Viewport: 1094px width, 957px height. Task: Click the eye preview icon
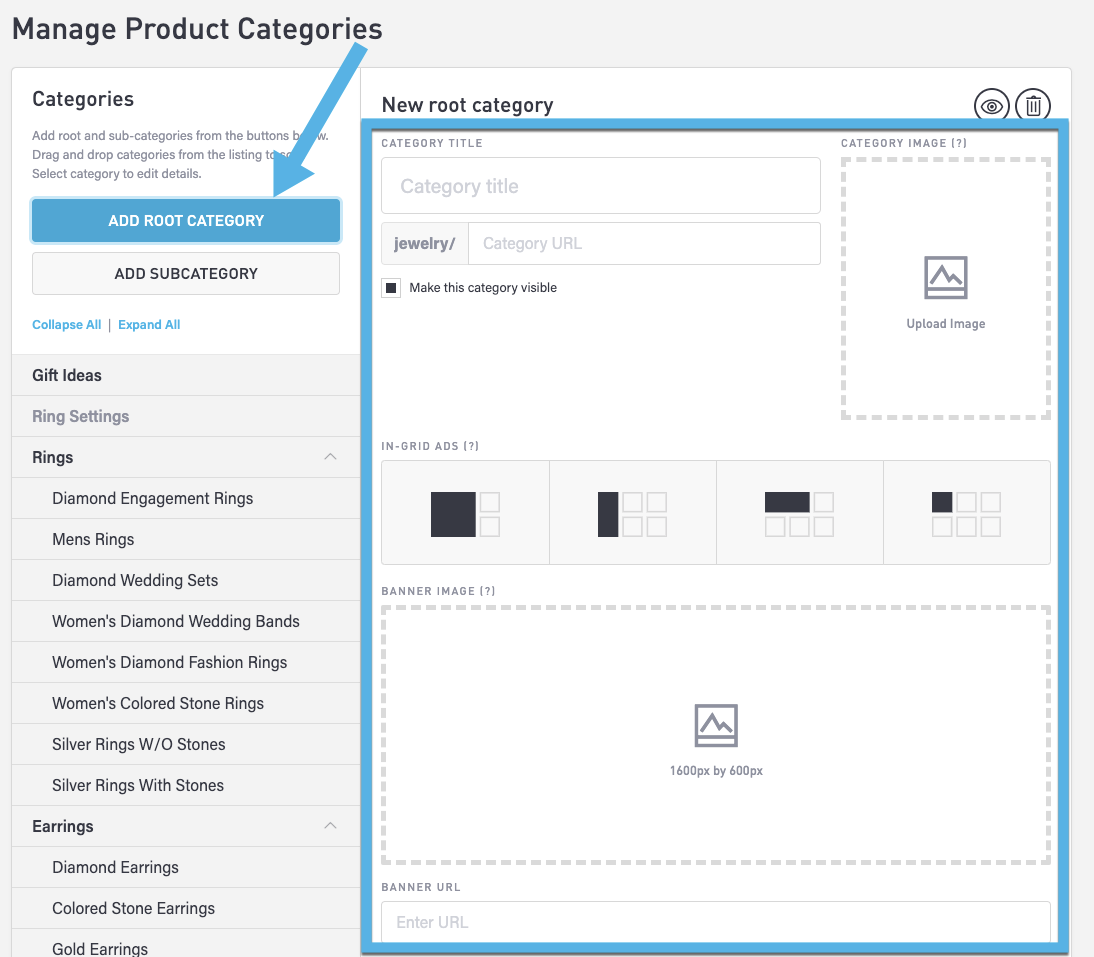pos(991,105)
